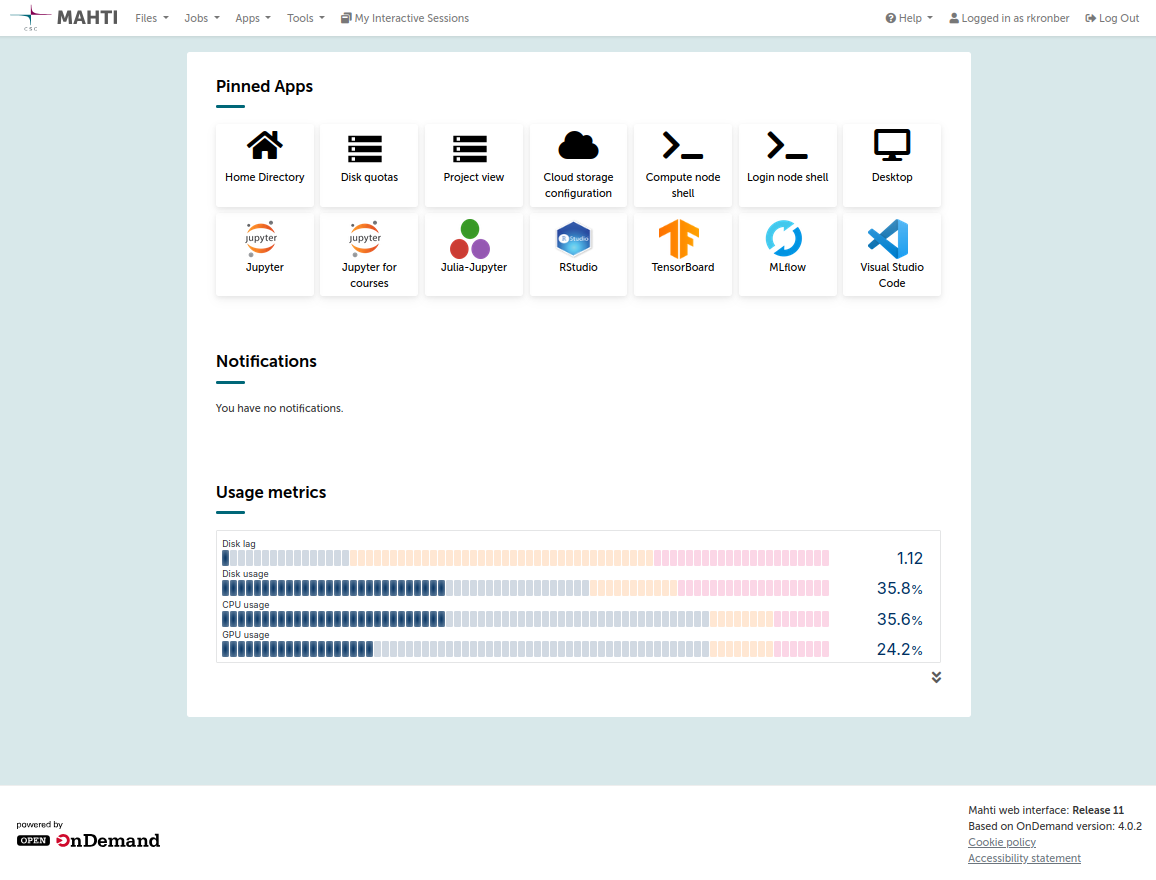Launch the Compute node shell icon

pyautogui.click(x=683, y=146)
